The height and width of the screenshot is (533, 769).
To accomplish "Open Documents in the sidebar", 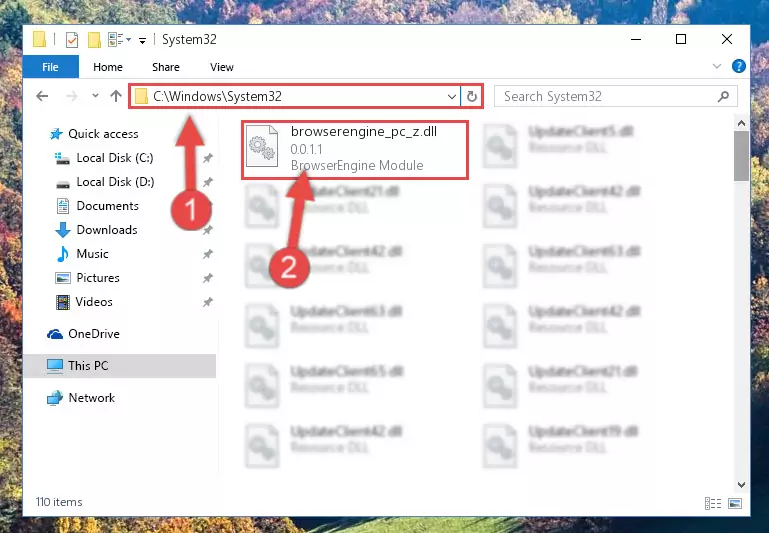I will tap(97, 206).
